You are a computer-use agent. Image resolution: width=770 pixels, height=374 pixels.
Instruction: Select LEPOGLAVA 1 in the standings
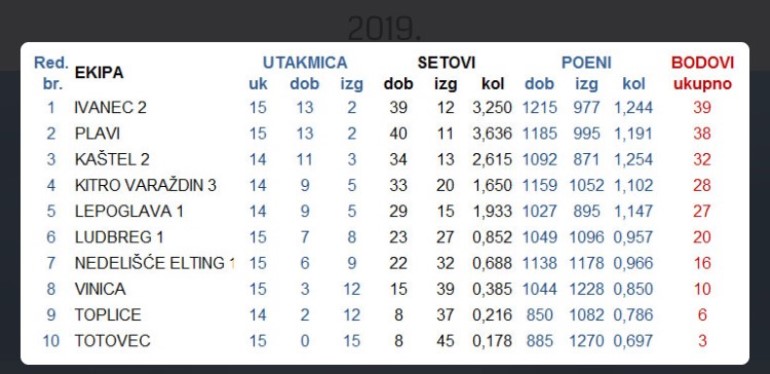click(x=129, y=212)
